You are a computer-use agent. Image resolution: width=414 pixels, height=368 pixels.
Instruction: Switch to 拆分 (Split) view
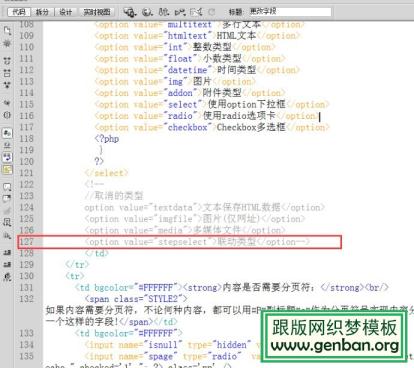point(42,12)
